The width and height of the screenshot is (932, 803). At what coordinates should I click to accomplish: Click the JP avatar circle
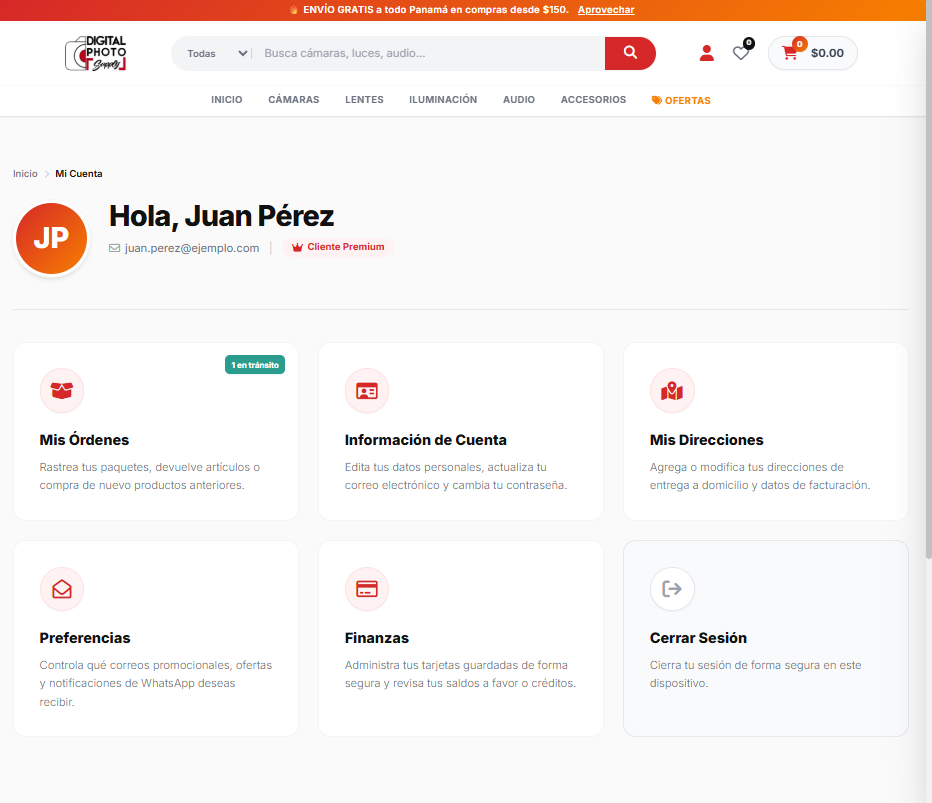pos(52,238)
